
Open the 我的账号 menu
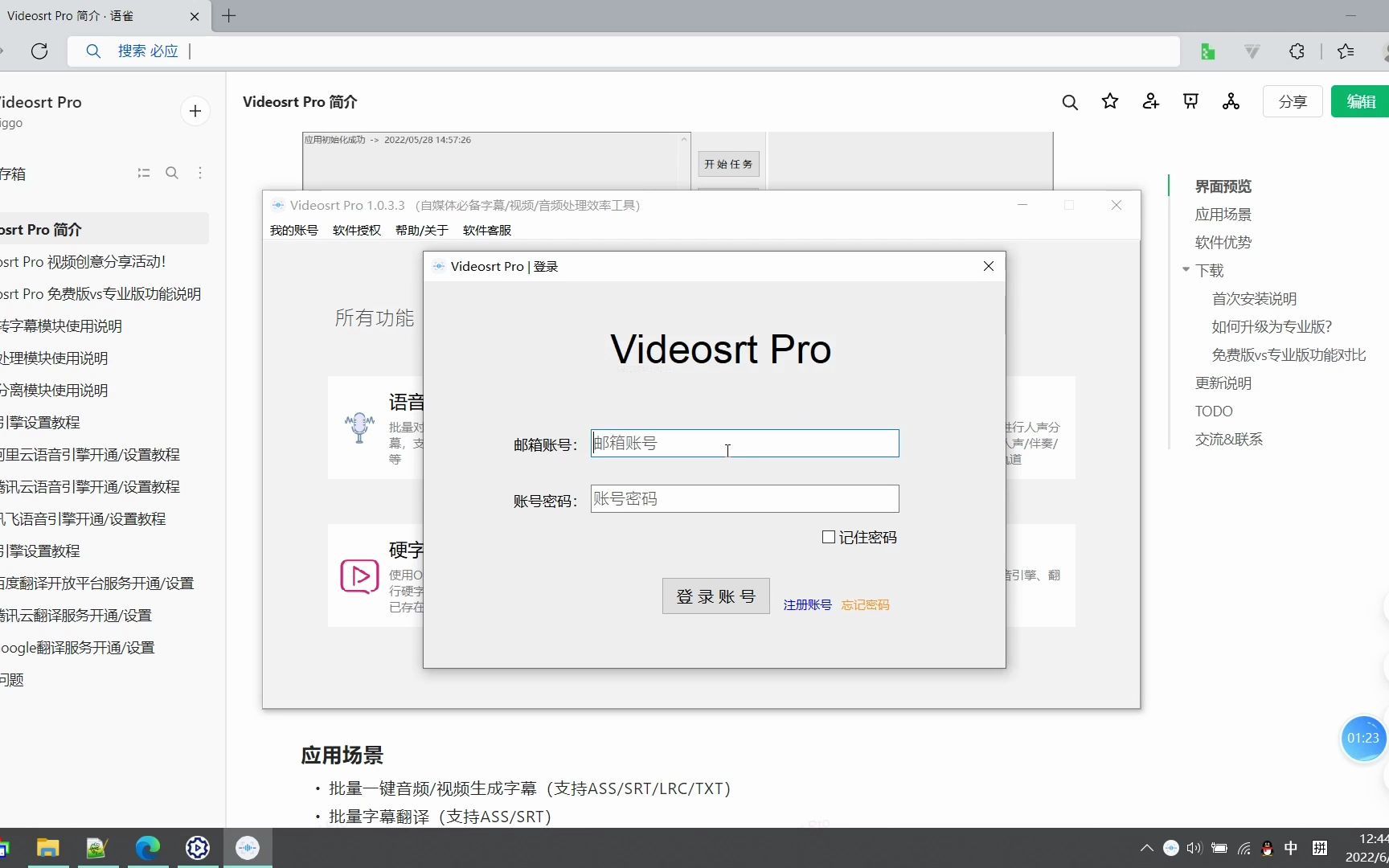(x=294, y=230)
